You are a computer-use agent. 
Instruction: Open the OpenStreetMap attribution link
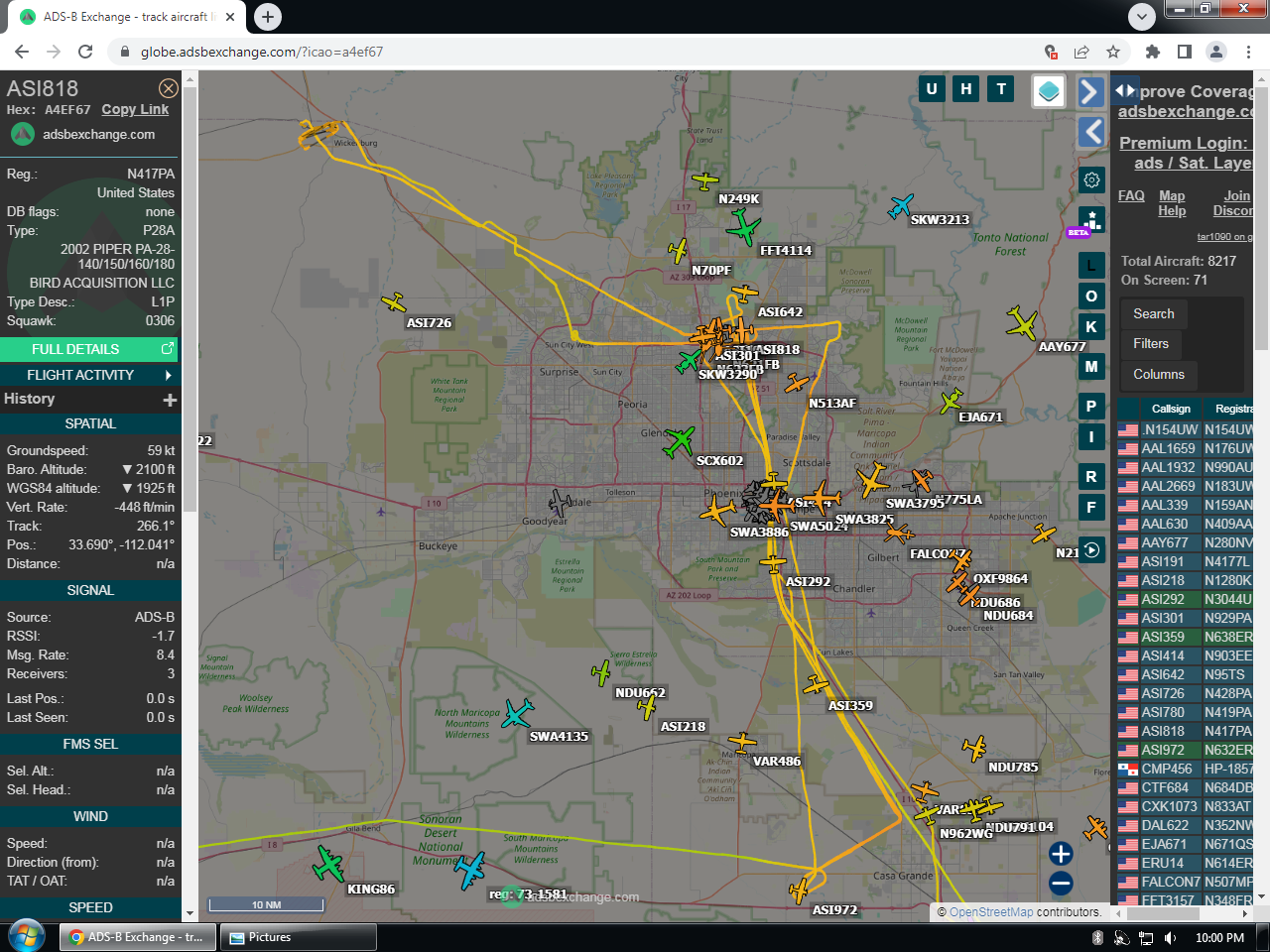point(991,912)
